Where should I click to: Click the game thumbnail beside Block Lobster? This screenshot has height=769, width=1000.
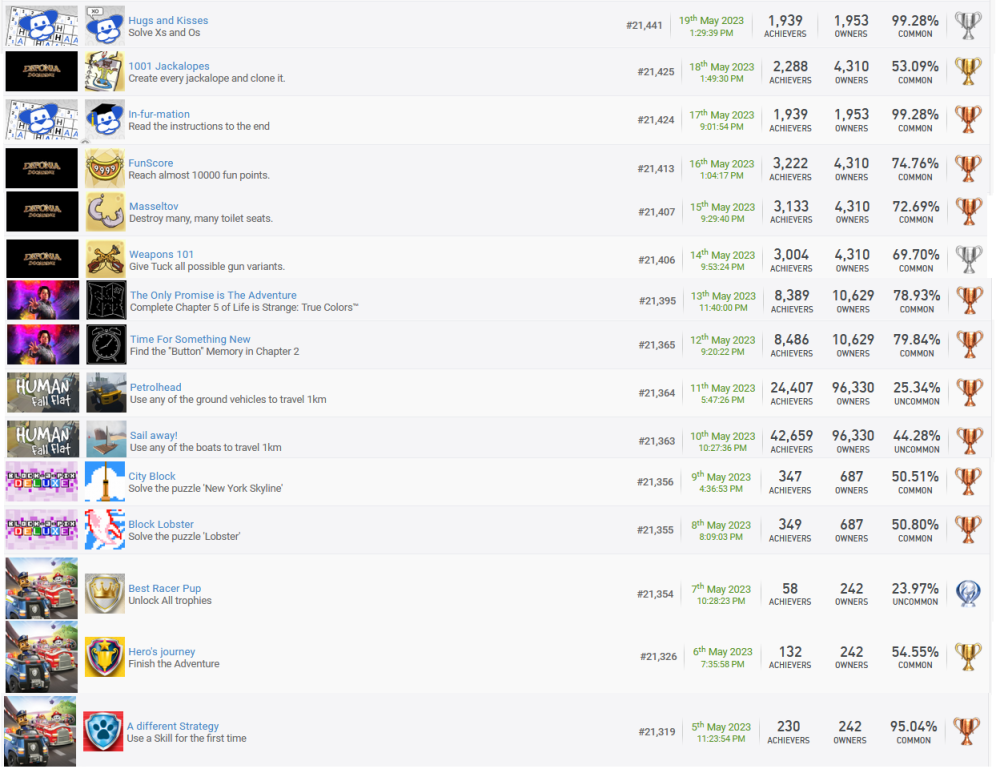tap(41, 530)
